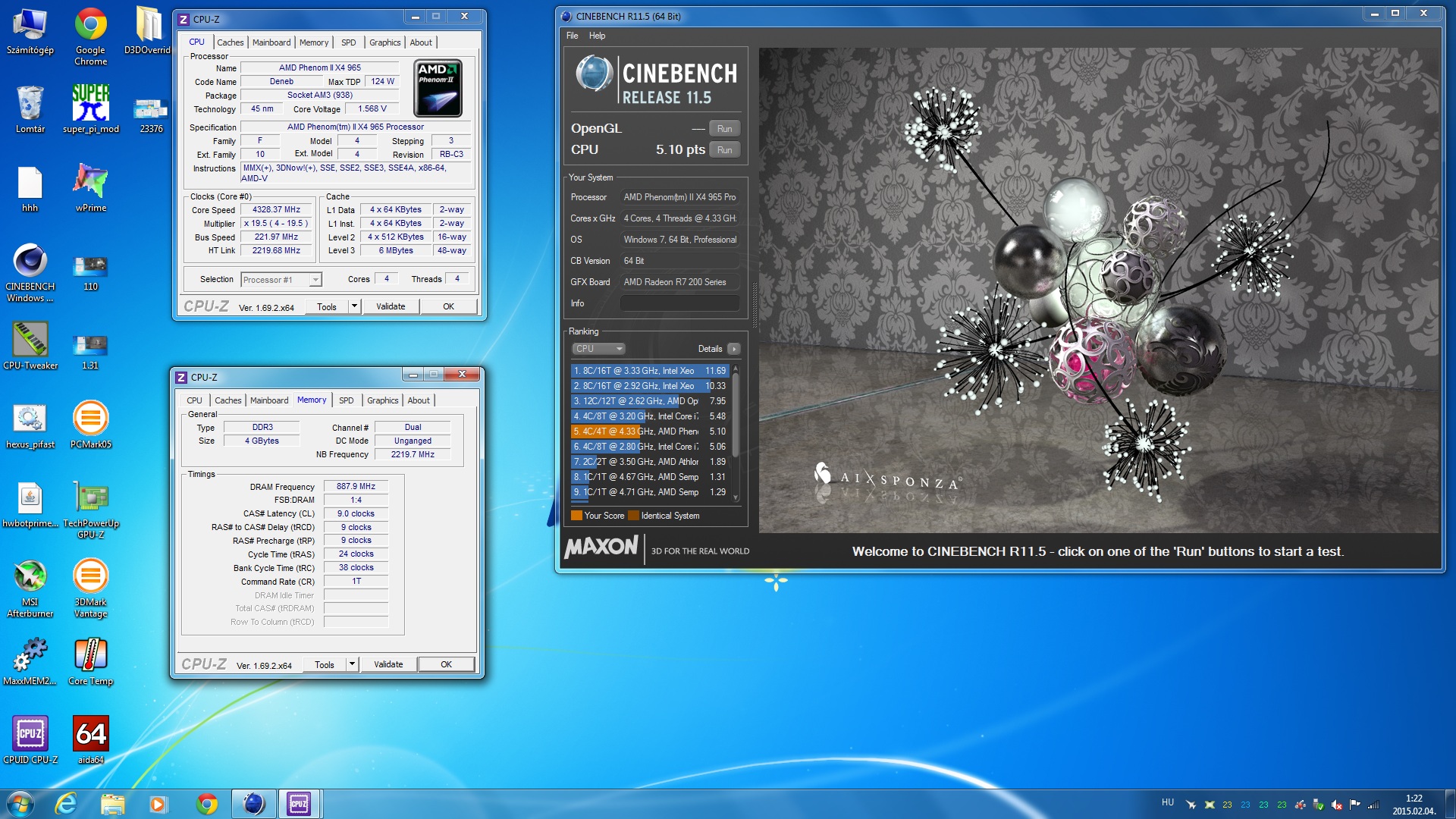Click OK in lower CPU-Z window
The image size is (1456, 819).
click(x=446, y=664)
